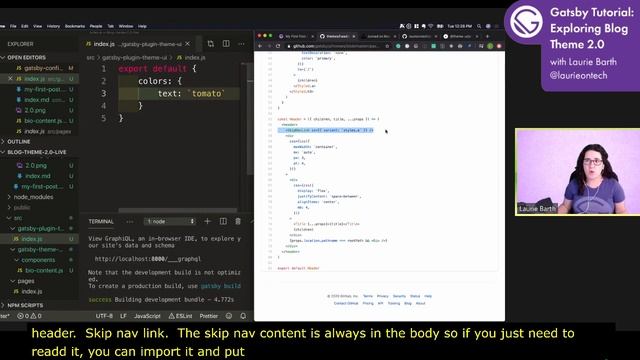The image size is (640, 360).
Task: Click the Terms link in the GitHub footer
Action: (x=368, y=296)
